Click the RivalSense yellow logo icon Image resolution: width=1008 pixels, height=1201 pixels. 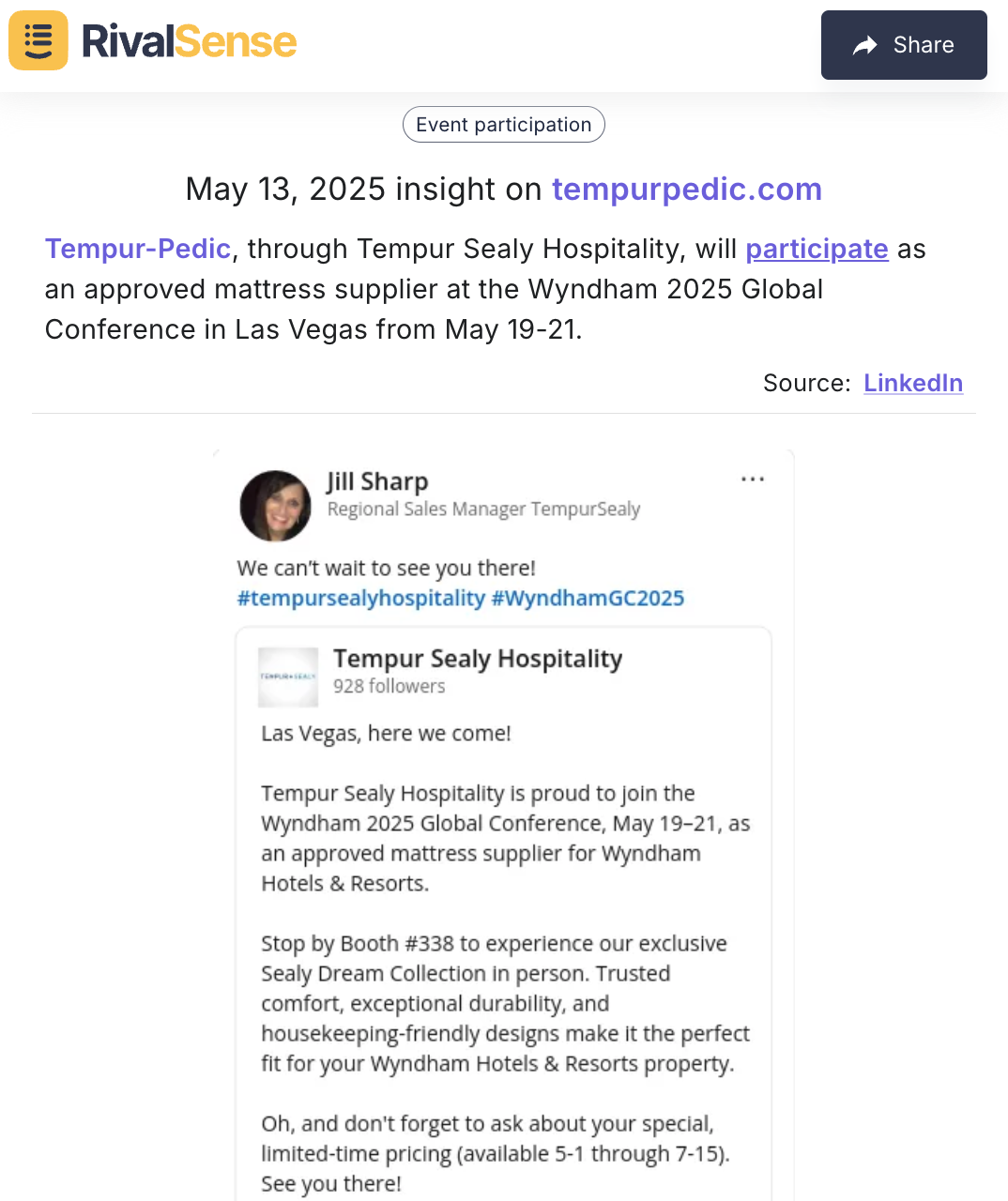pyautogui.click(x=38, y=40)
